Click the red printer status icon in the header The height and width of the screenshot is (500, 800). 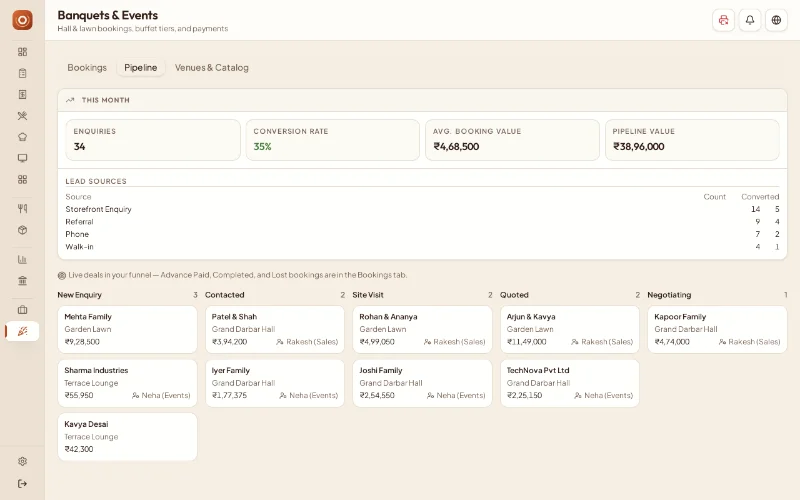[723, 20]
